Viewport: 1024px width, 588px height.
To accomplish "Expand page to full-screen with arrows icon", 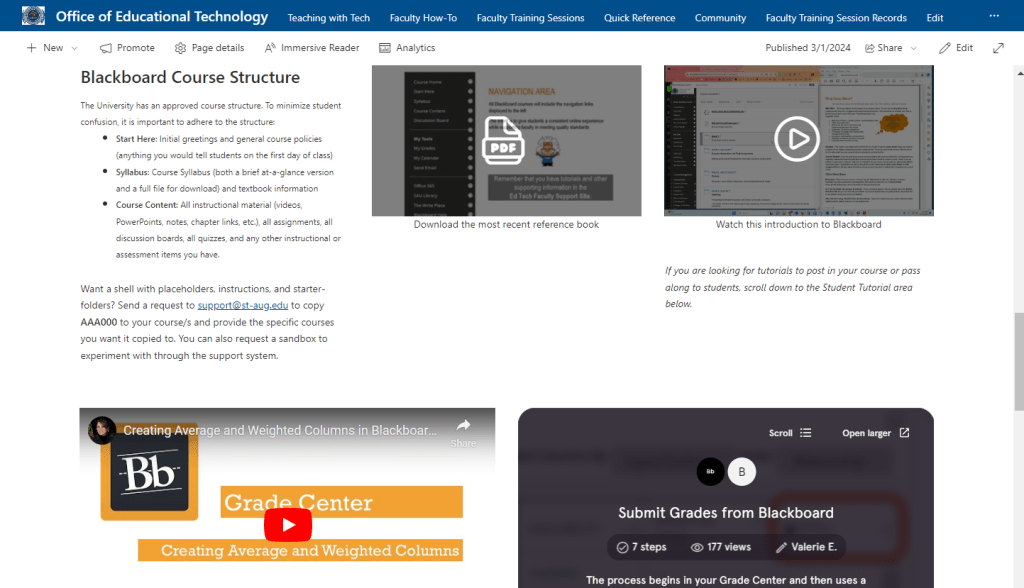I will tap(997, 48).
